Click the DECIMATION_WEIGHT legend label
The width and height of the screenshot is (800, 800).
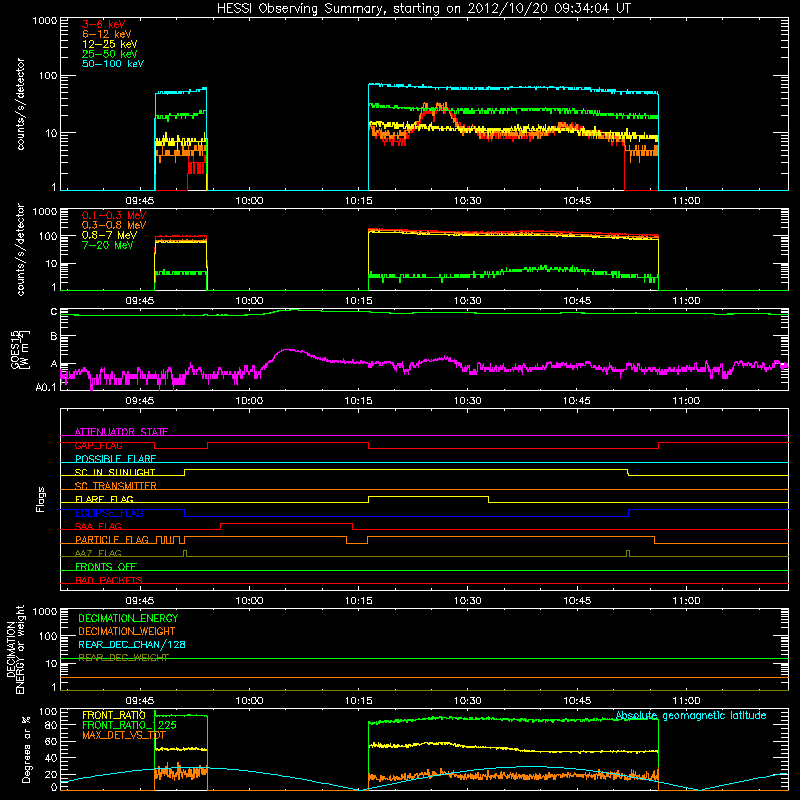click(127, 631)
